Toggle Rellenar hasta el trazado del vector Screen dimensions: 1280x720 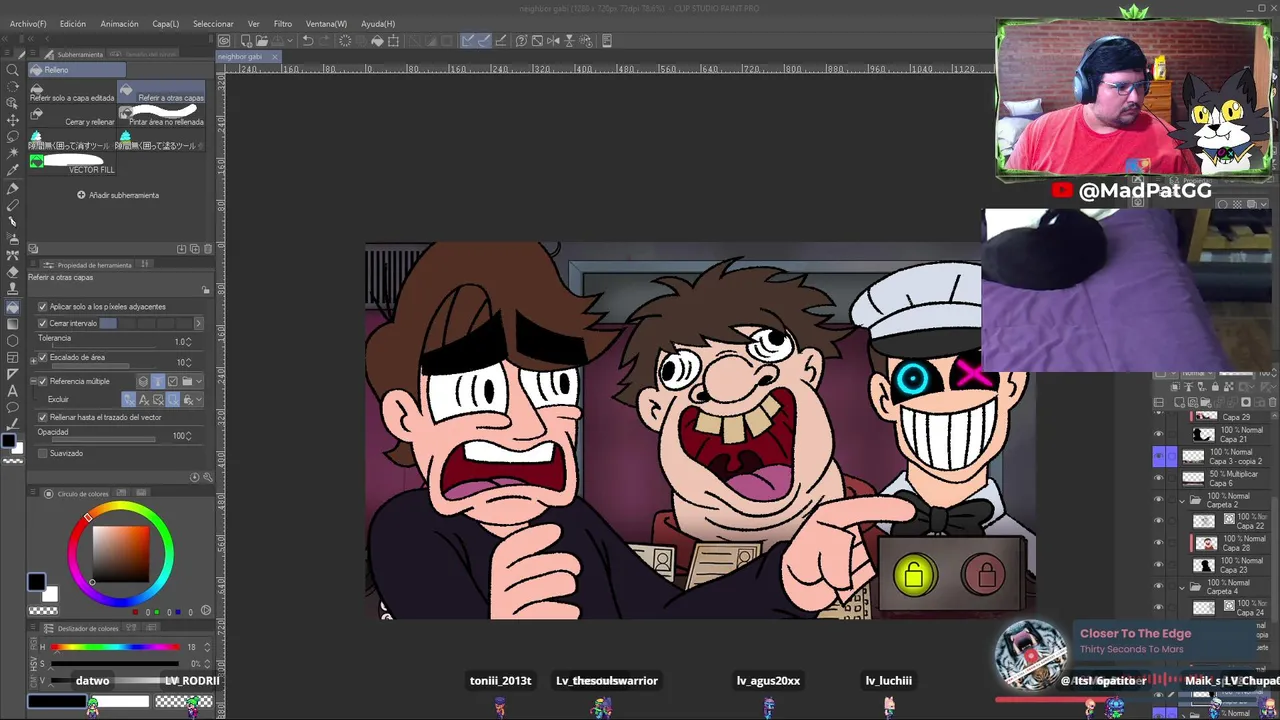click(42, 417)
